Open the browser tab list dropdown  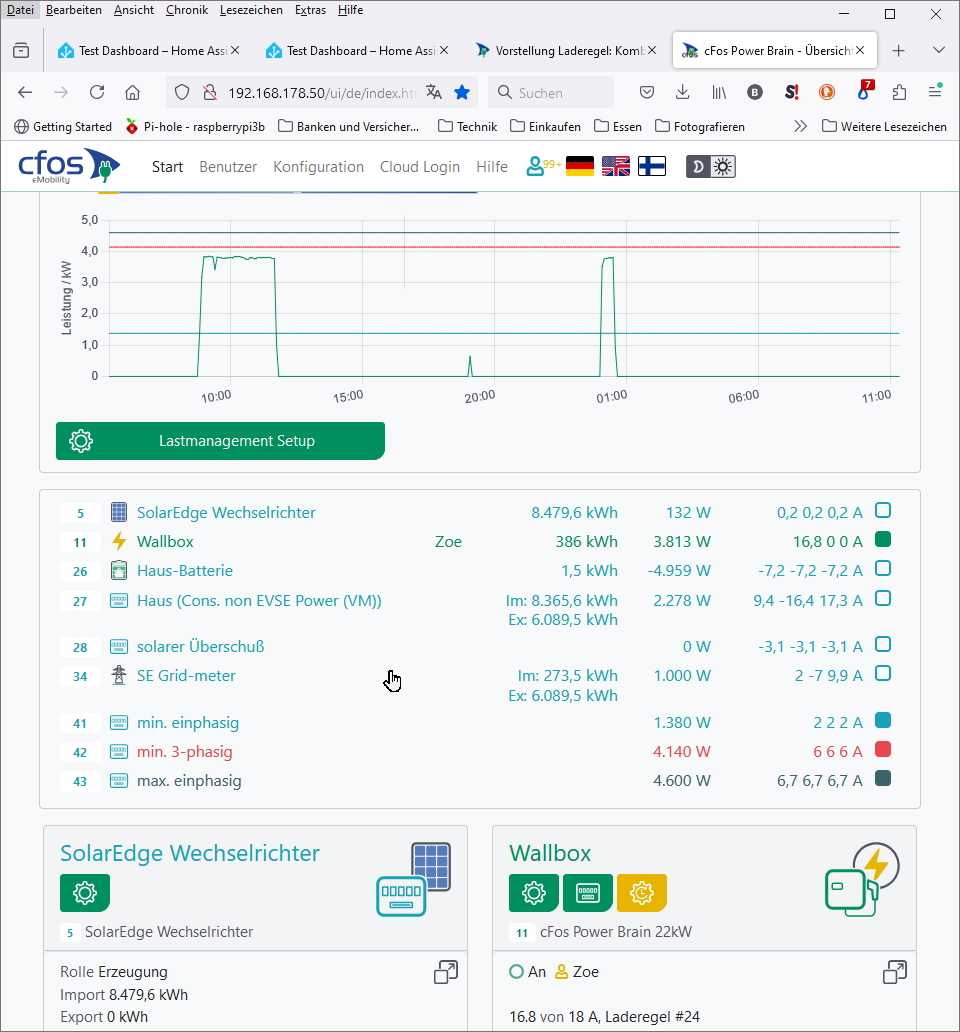[938, 50]
